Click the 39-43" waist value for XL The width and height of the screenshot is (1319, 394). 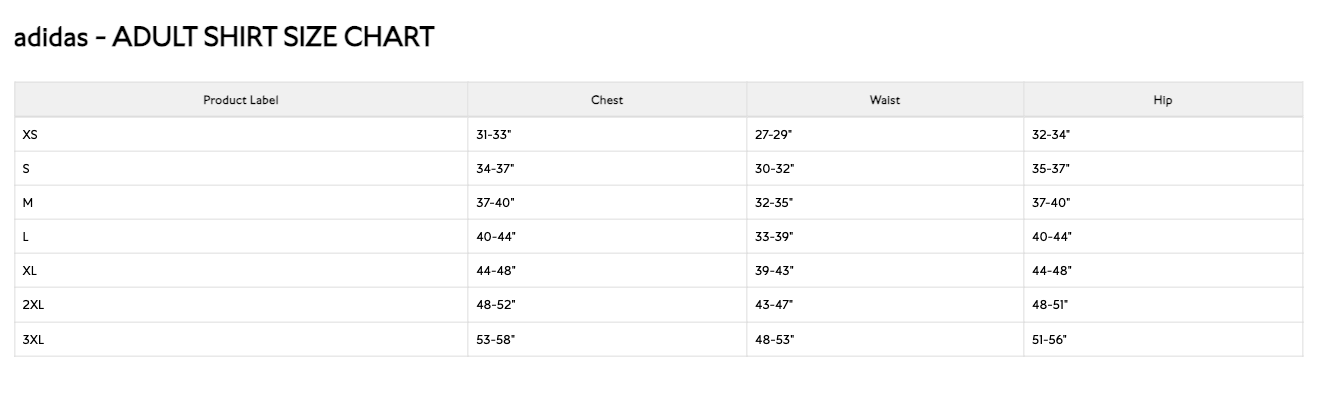pyautogui.click(x=774, y=270)
